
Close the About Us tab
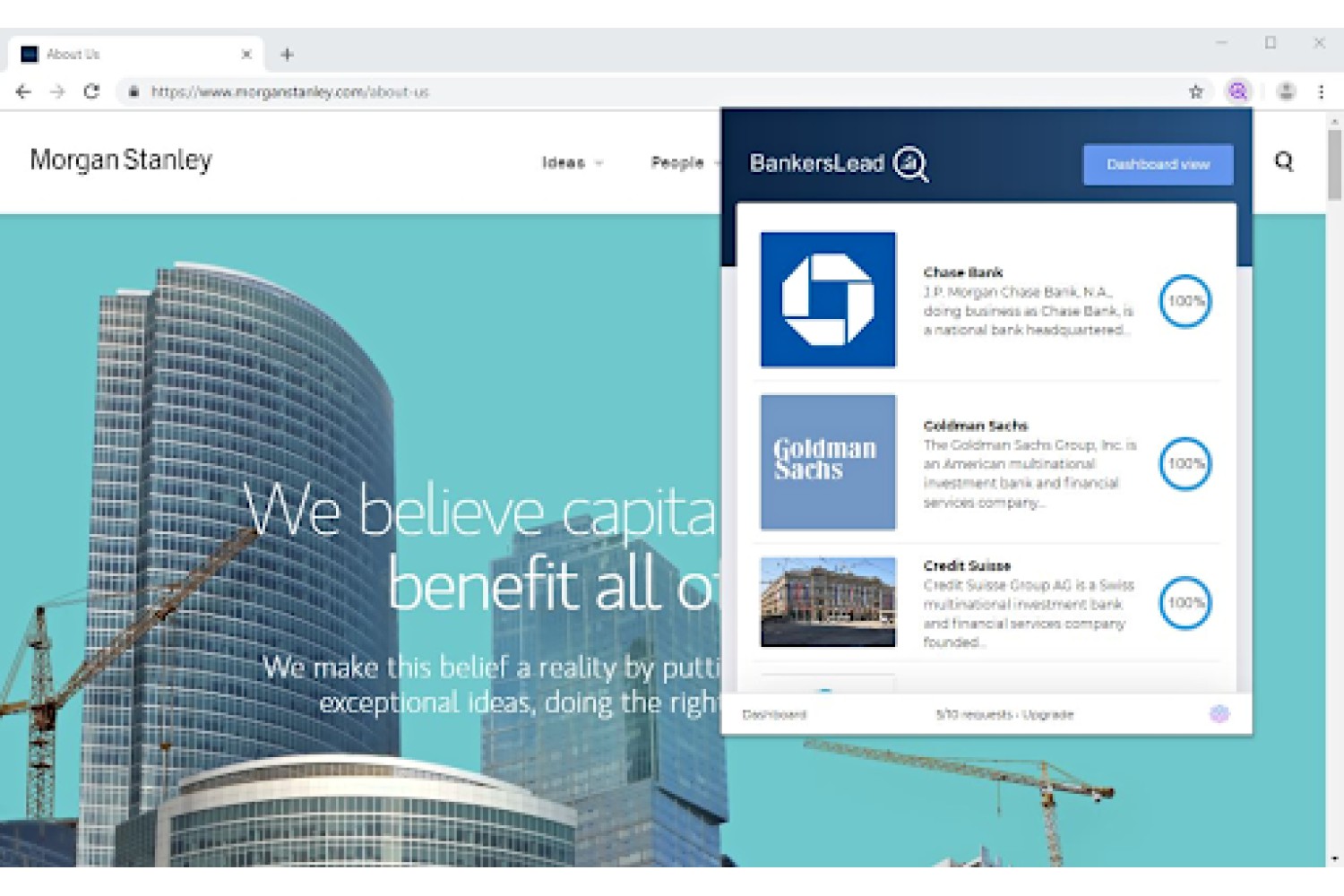246,55
